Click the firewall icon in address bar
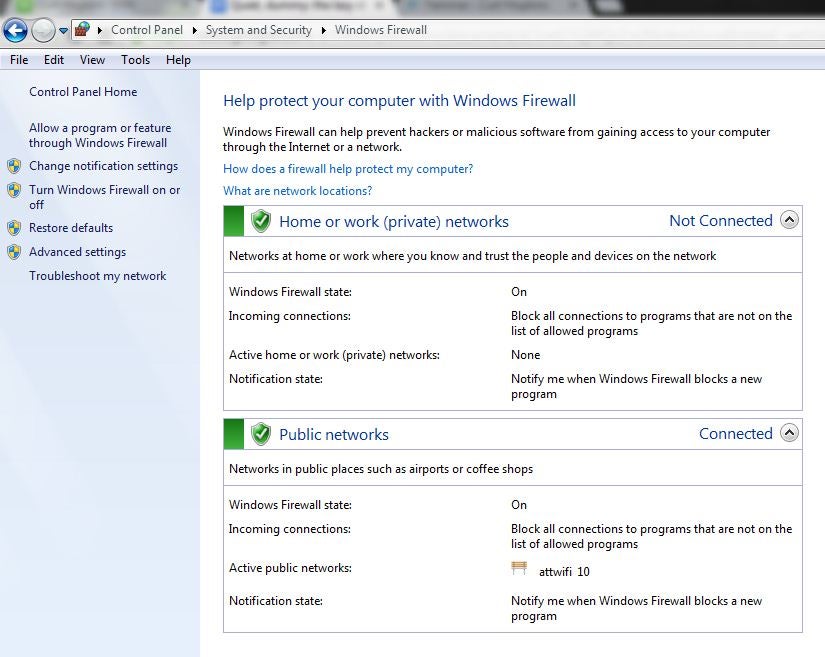This screenshot has height=657, width=825. (x=82, y=29)
